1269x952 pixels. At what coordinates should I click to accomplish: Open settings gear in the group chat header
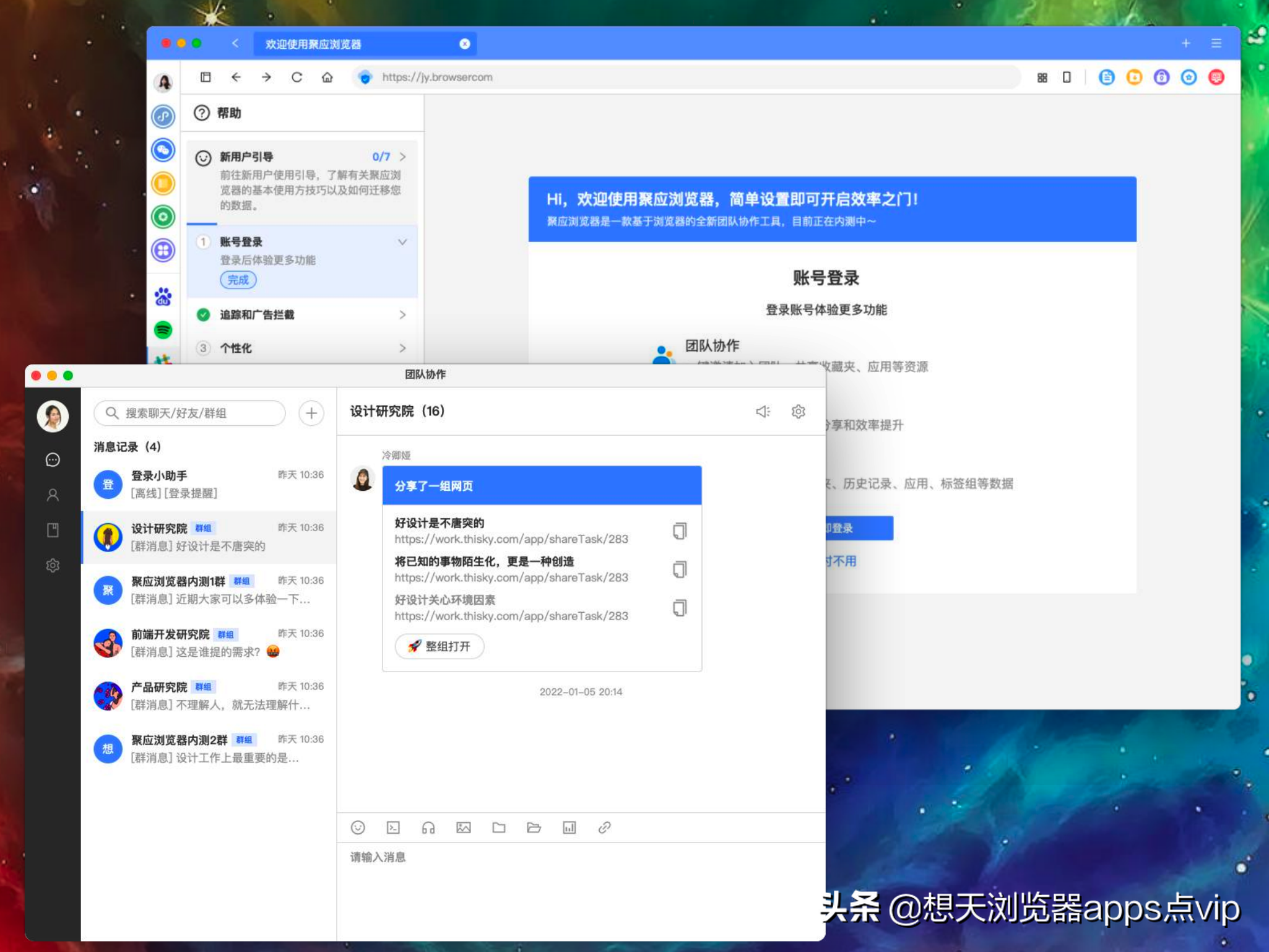799,411
